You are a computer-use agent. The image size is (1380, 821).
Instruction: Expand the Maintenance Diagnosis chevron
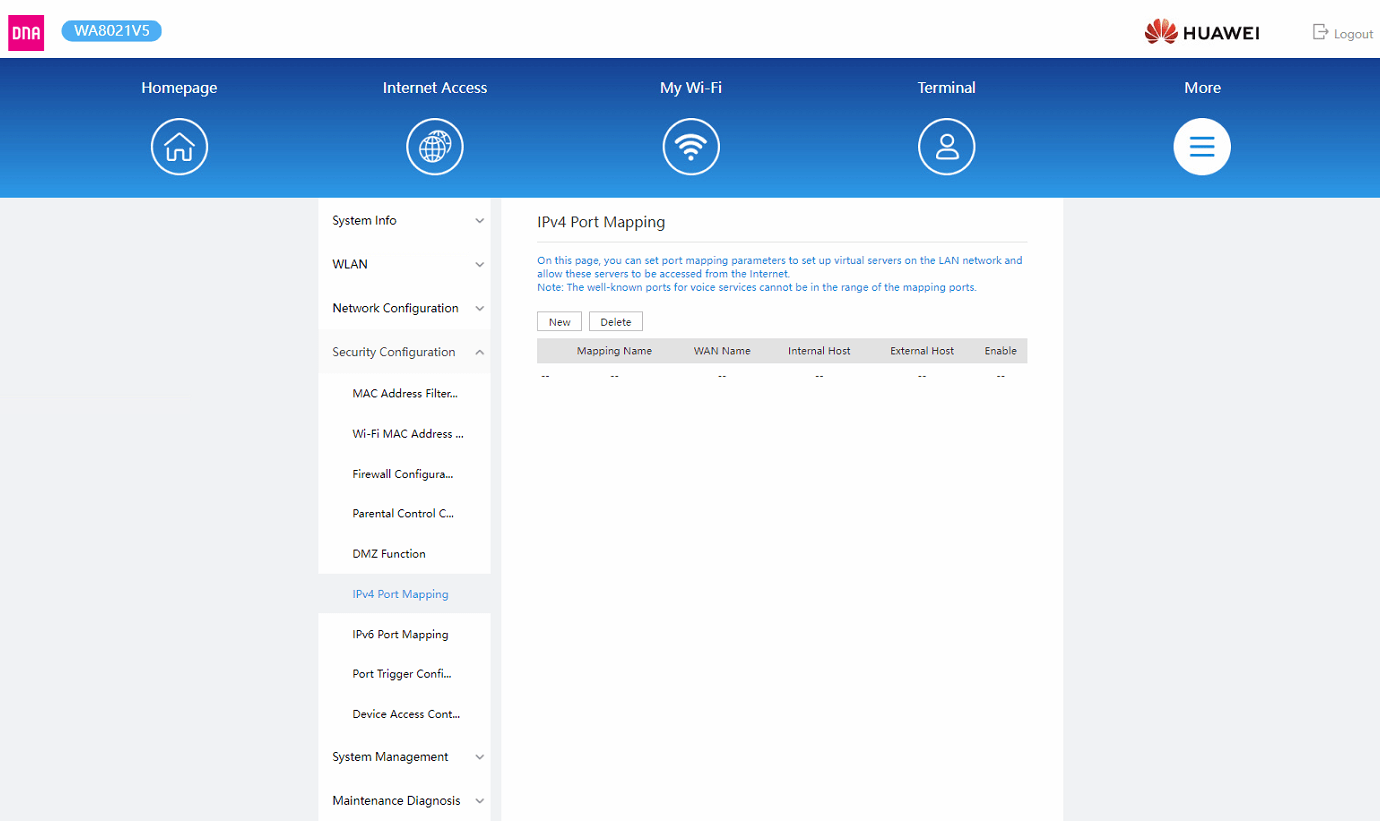[x=480, y=801]
